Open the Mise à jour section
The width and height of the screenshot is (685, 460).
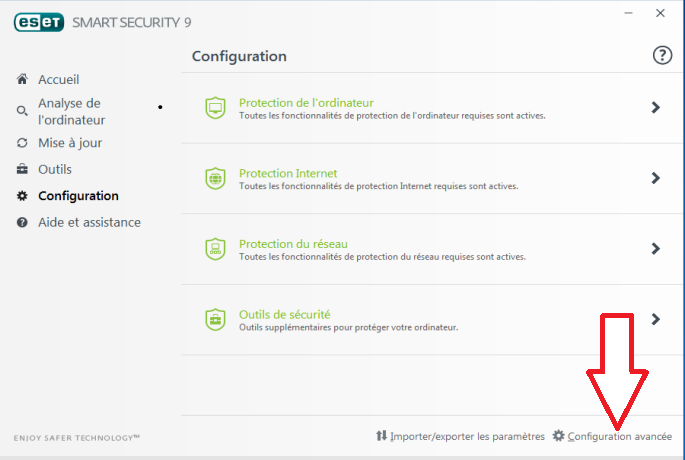[x=70, y=143]
